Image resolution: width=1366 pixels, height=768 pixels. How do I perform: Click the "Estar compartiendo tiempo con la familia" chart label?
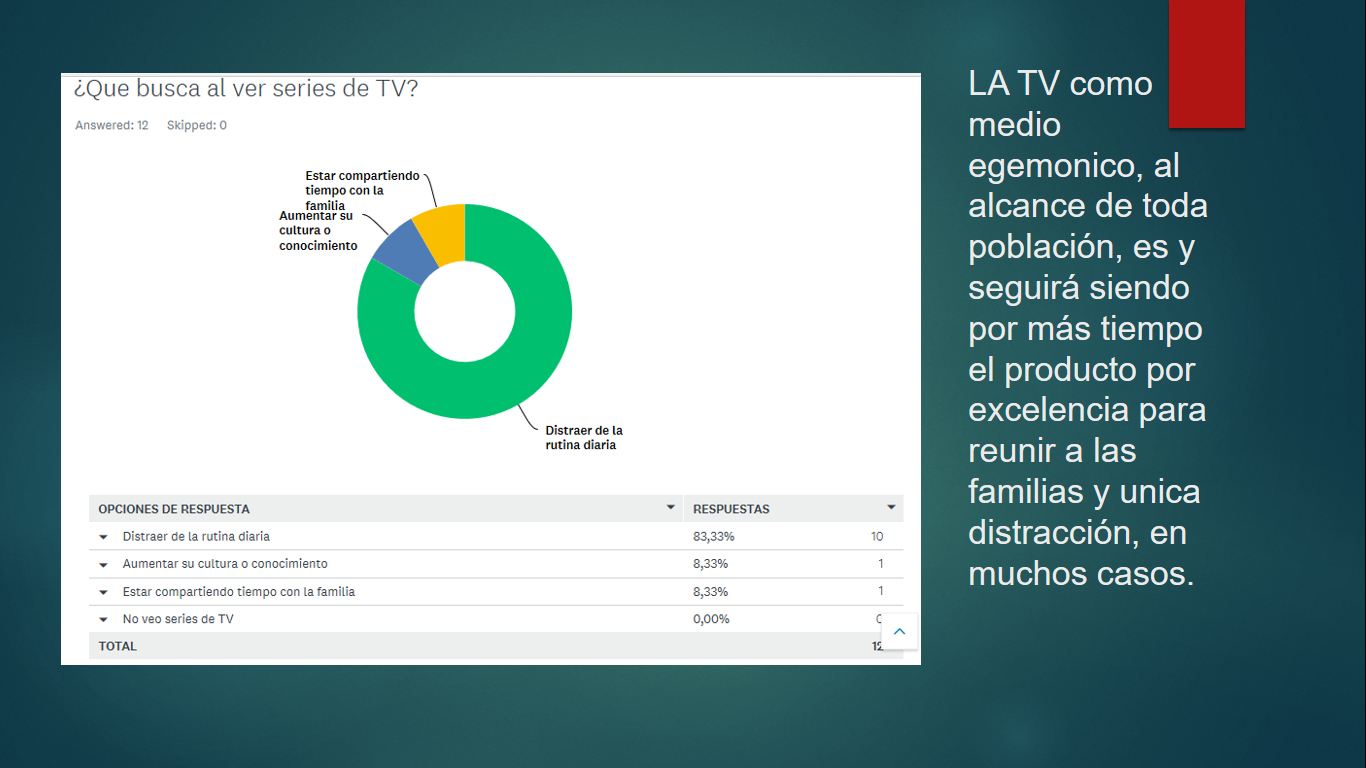(362, 190)
